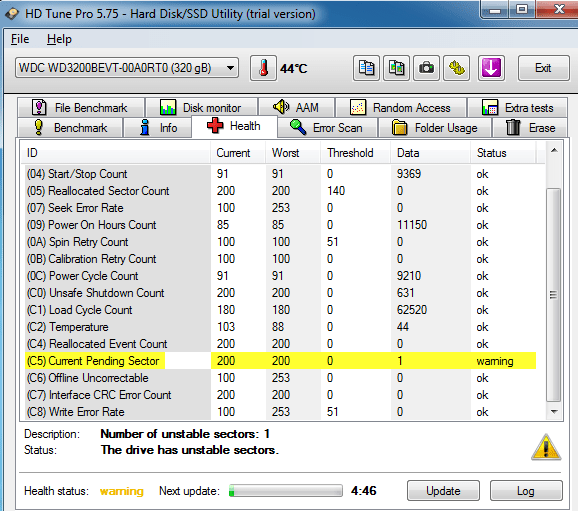This screenshot has width=578, height=511.
Task: Open the AAM tab
Action: (x=296, y=108)
